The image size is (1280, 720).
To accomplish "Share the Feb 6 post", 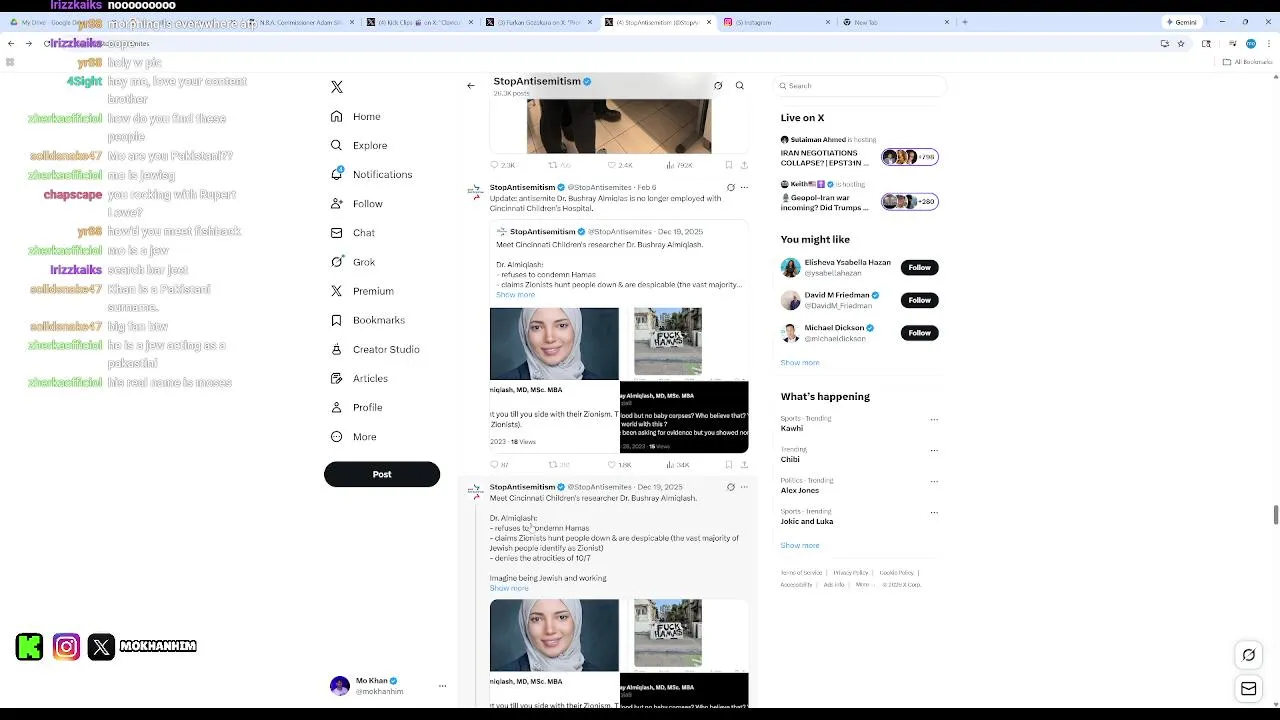I will point(744,465).
